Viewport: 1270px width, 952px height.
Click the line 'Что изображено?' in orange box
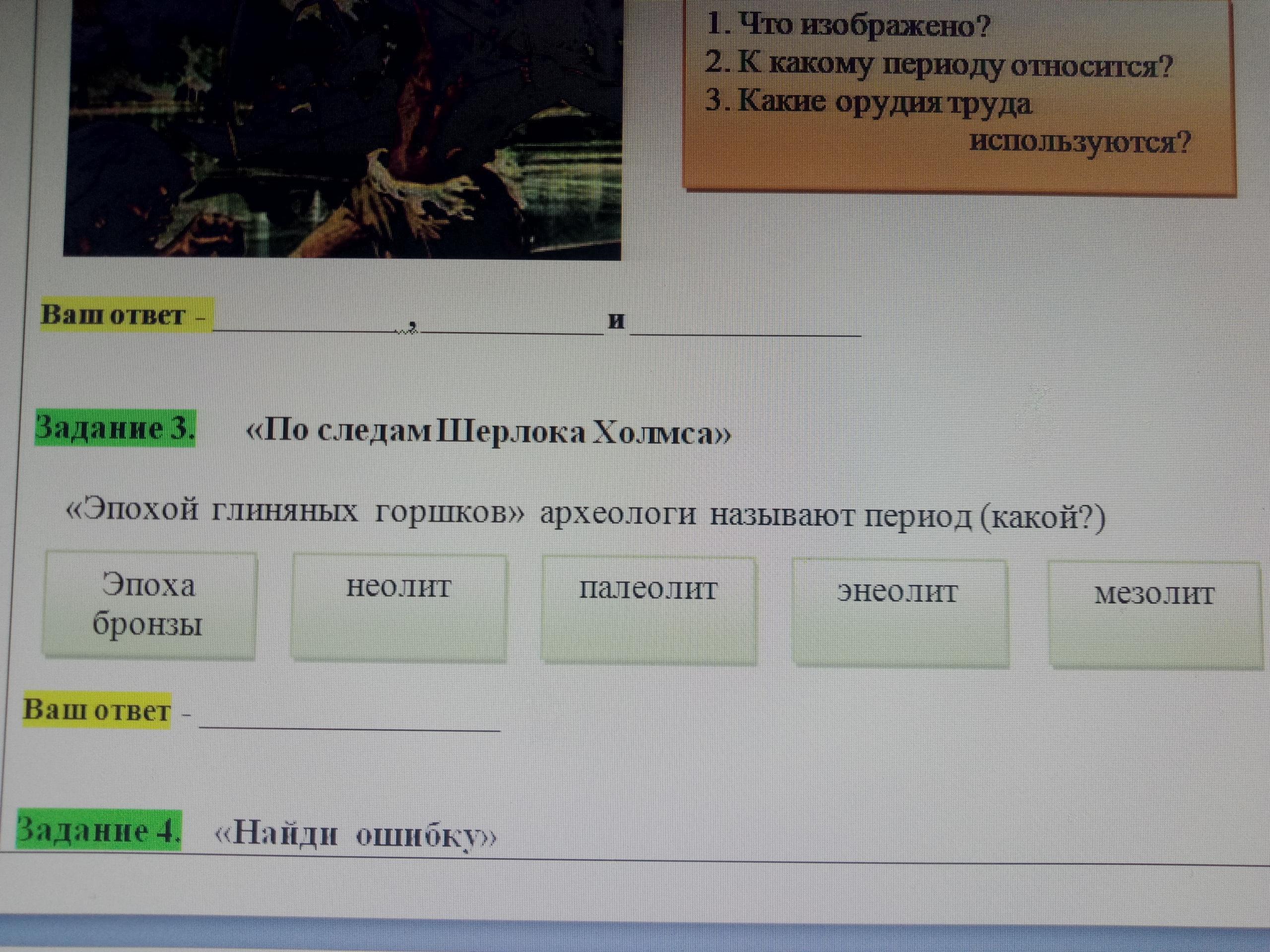click(849, 26)
